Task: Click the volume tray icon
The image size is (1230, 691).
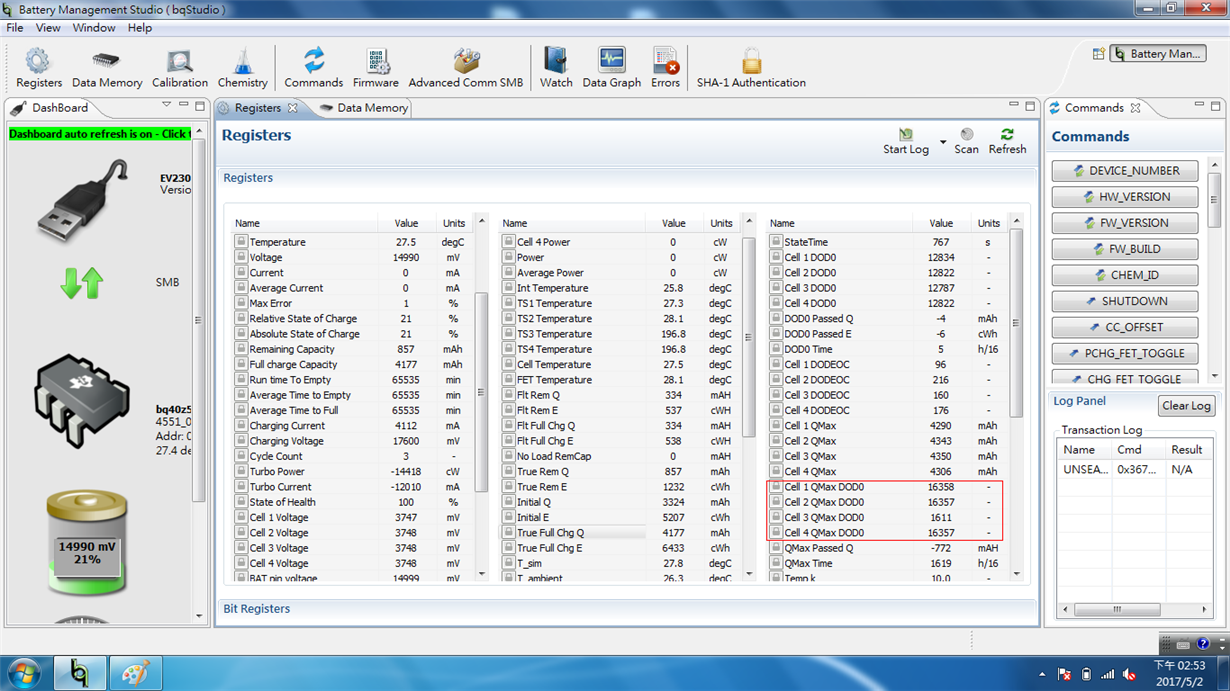Action: tap(1129, 674)
